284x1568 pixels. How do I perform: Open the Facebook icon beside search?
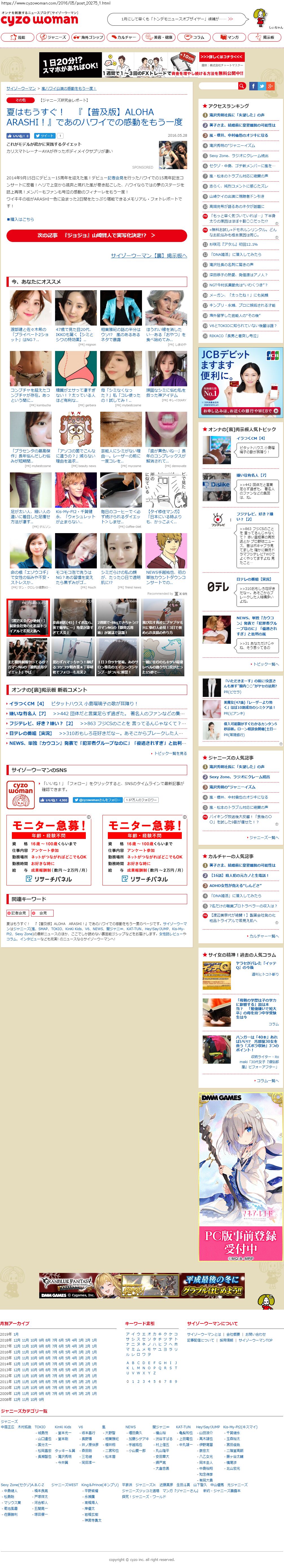click(x=253, y=86)
